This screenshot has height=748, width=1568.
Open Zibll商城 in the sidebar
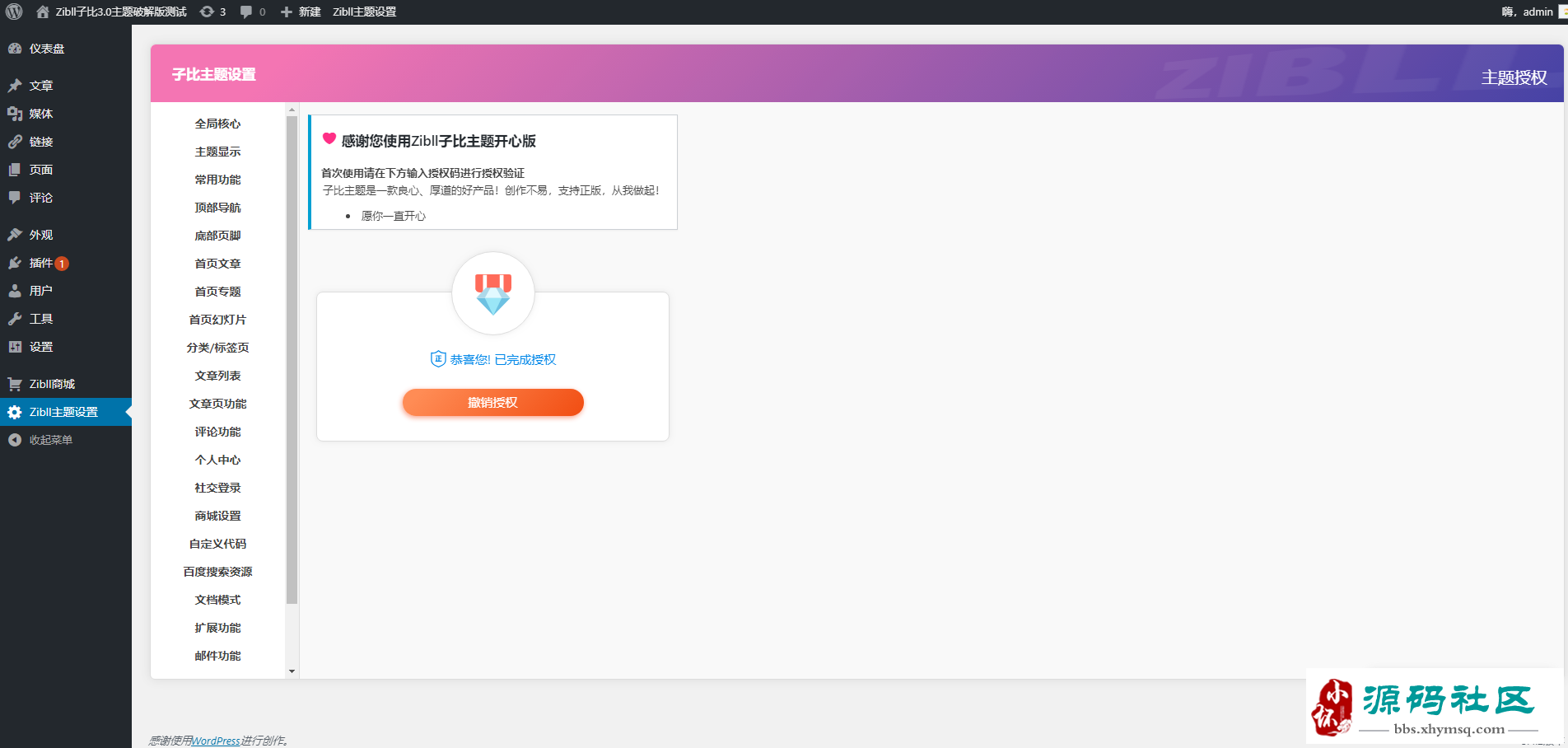click(66, 384)
